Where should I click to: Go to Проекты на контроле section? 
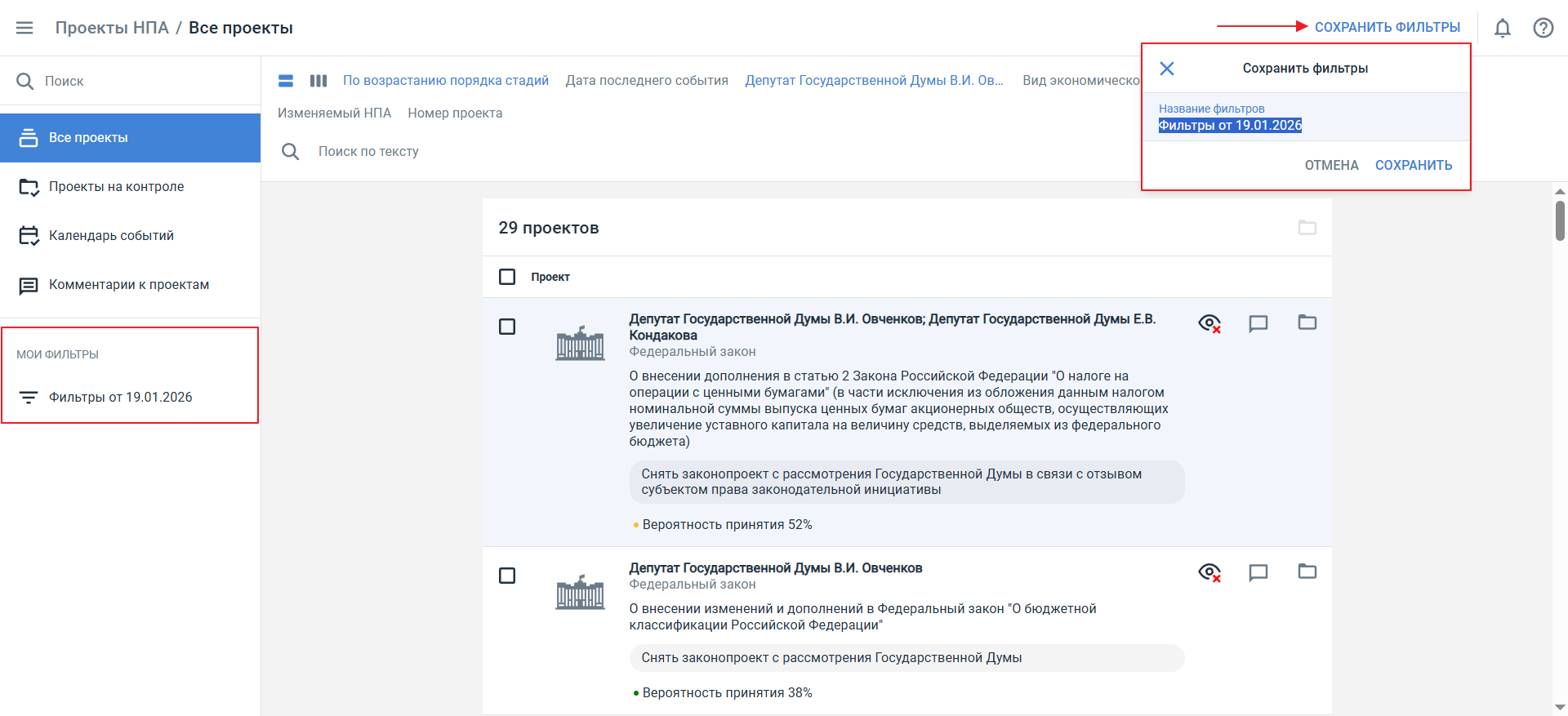point(116,187)
